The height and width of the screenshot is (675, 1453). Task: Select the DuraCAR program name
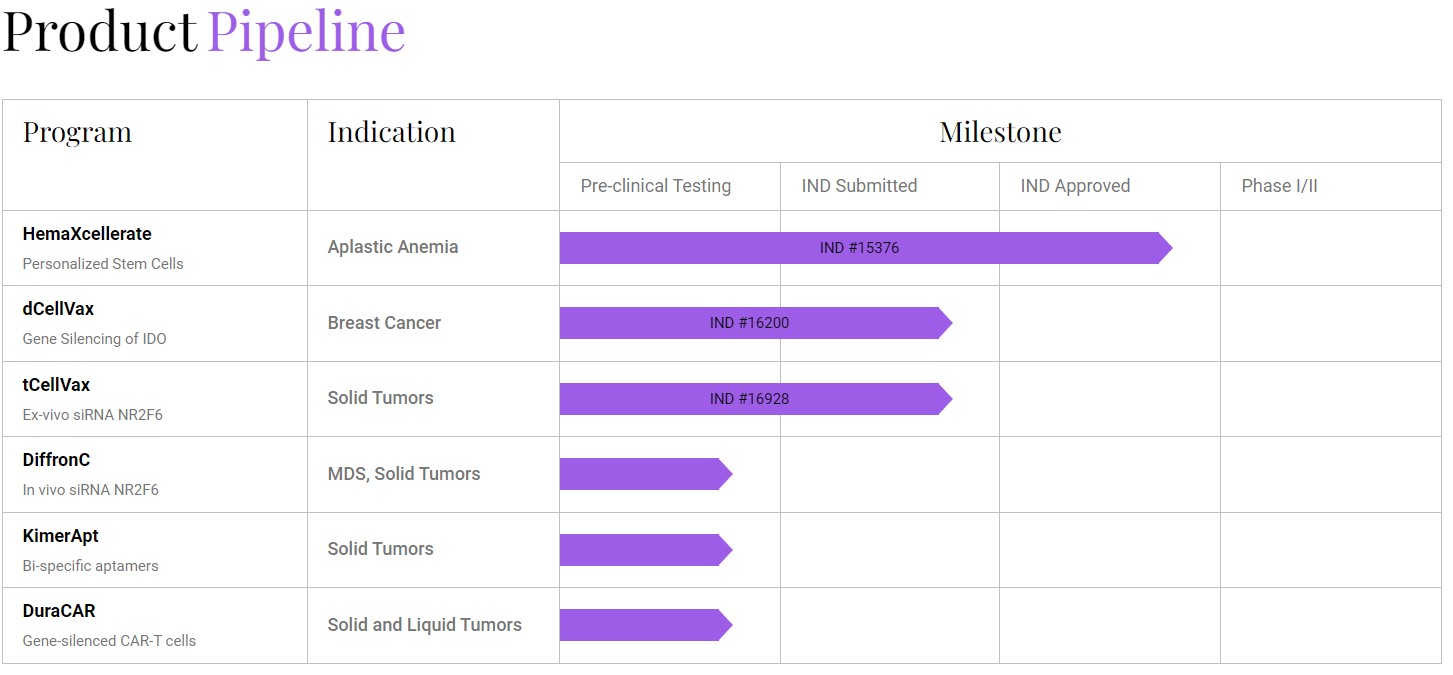coord(59,611)
